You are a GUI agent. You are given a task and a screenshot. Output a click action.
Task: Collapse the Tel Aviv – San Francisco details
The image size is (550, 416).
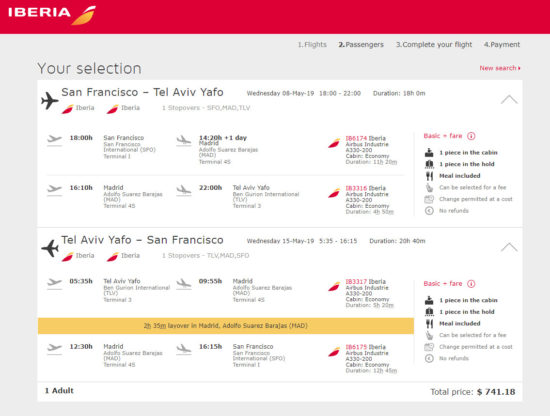[509, 247]
